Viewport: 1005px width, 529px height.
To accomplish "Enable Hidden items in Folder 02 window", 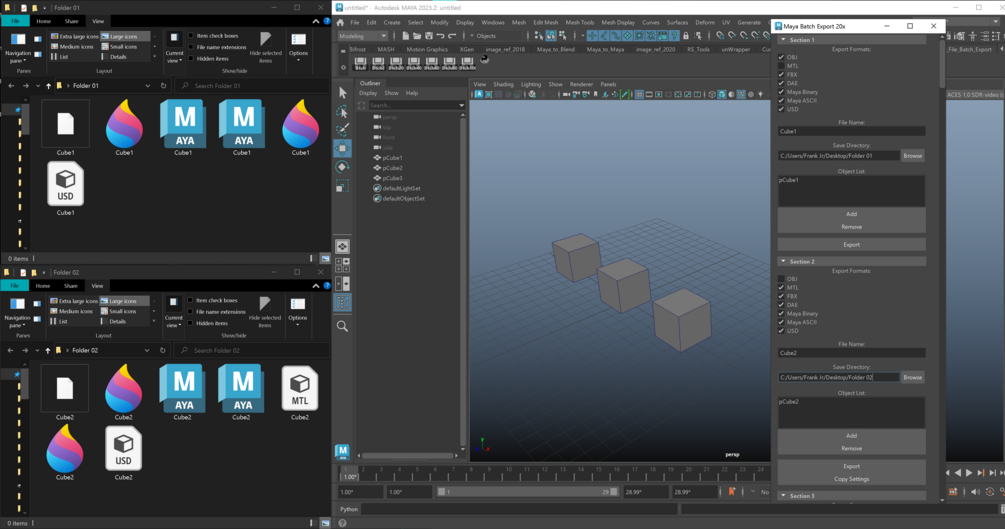I will pyautogui.click(x=190, y=323).
